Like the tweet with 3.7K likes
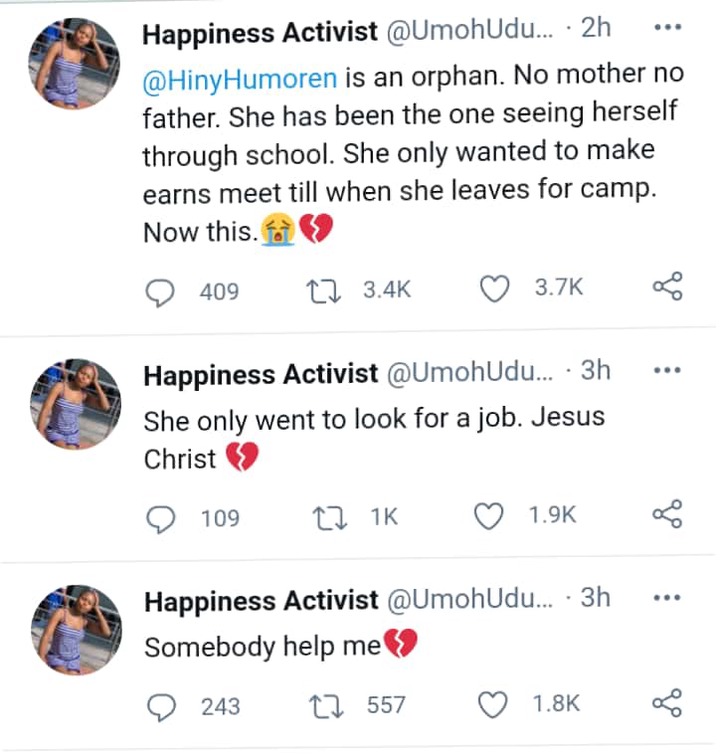This screenshot has height=755, width=720. pos(494,288)
